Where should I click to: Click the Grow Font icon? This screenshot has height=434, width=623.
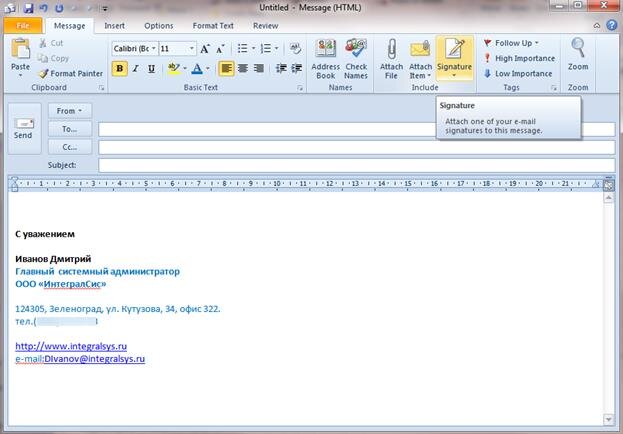[205, 49]
